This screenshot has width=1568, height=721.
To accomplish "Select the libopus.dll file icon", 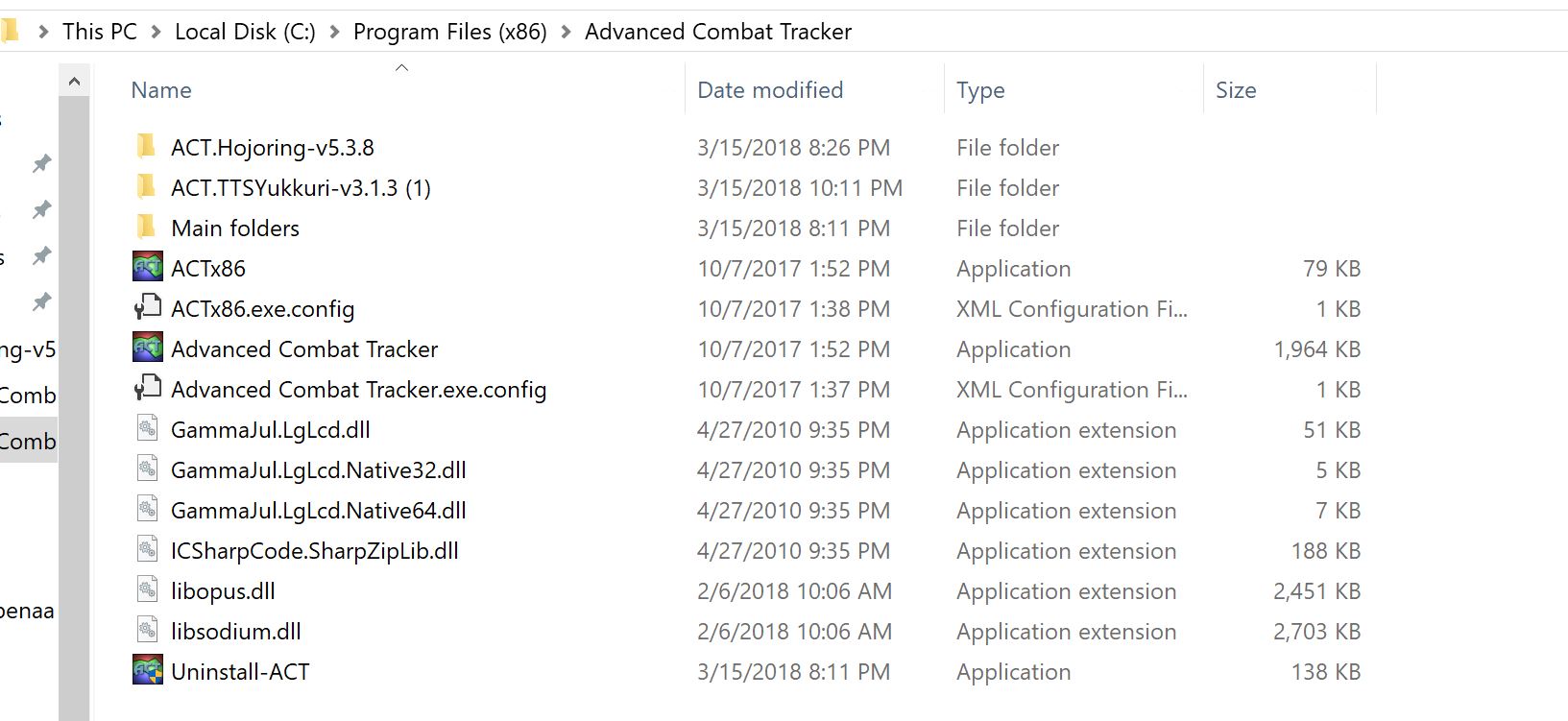I will (146, 588).
